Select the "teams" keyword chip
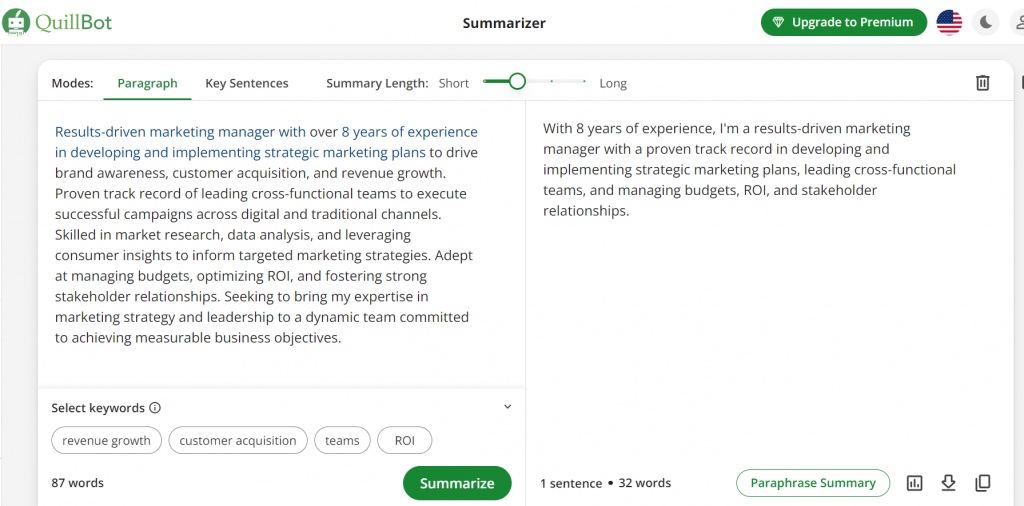 342,441
